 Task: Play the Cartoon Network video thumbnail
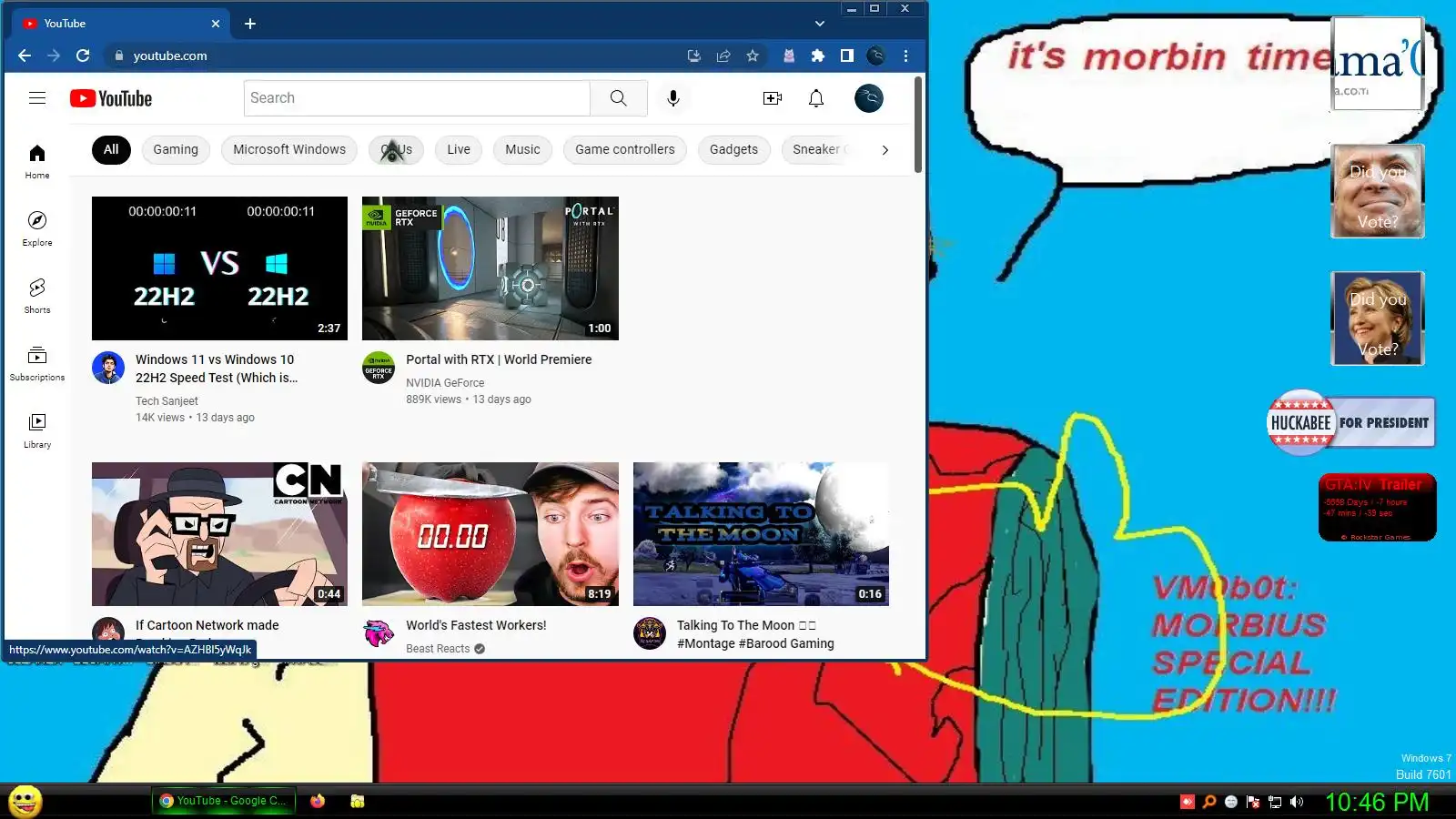(x=219, y=534)
